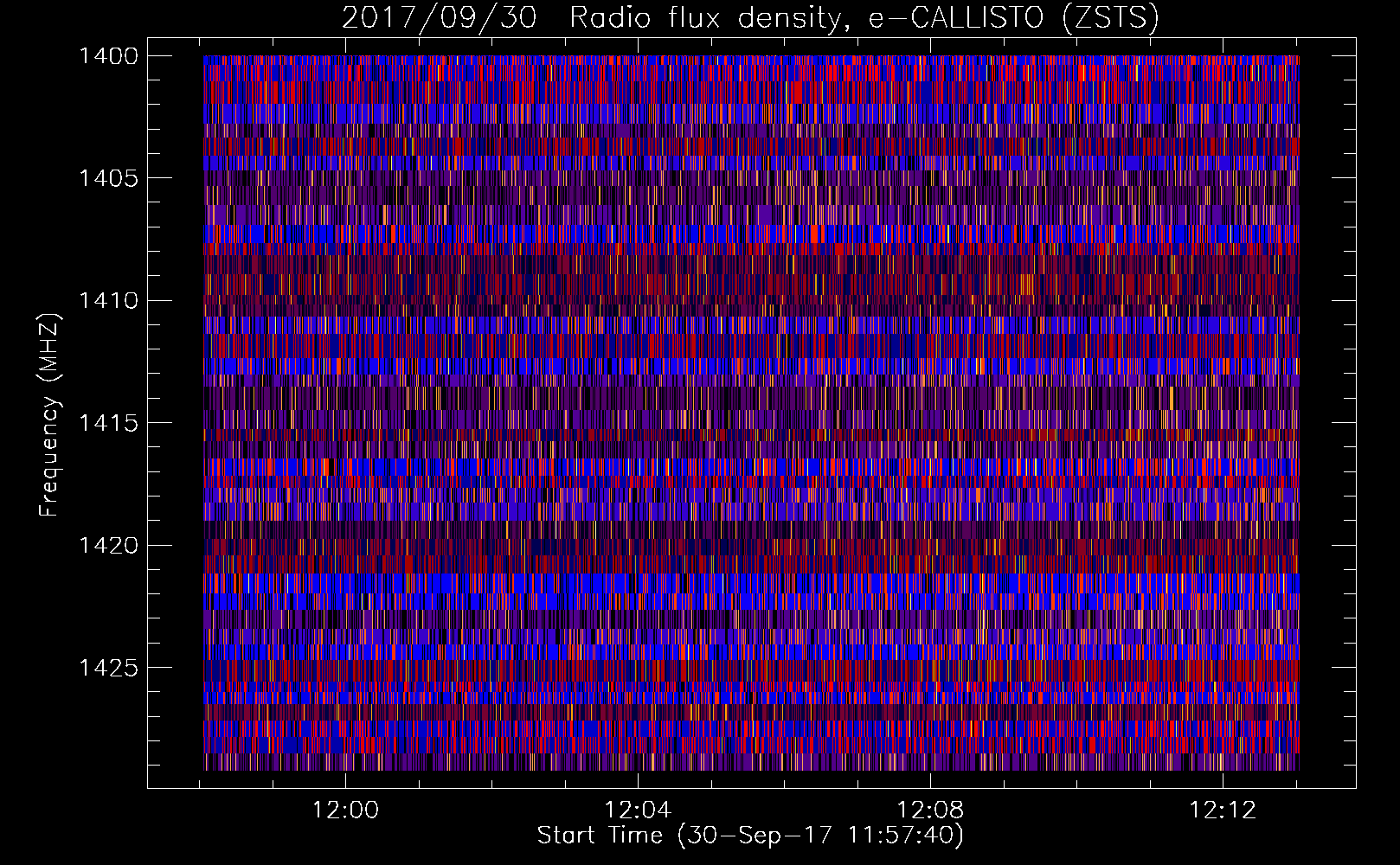Click the 1425 frequency tick label
The width and height of the screenshot is (1400, 865).
click(108, 668)
